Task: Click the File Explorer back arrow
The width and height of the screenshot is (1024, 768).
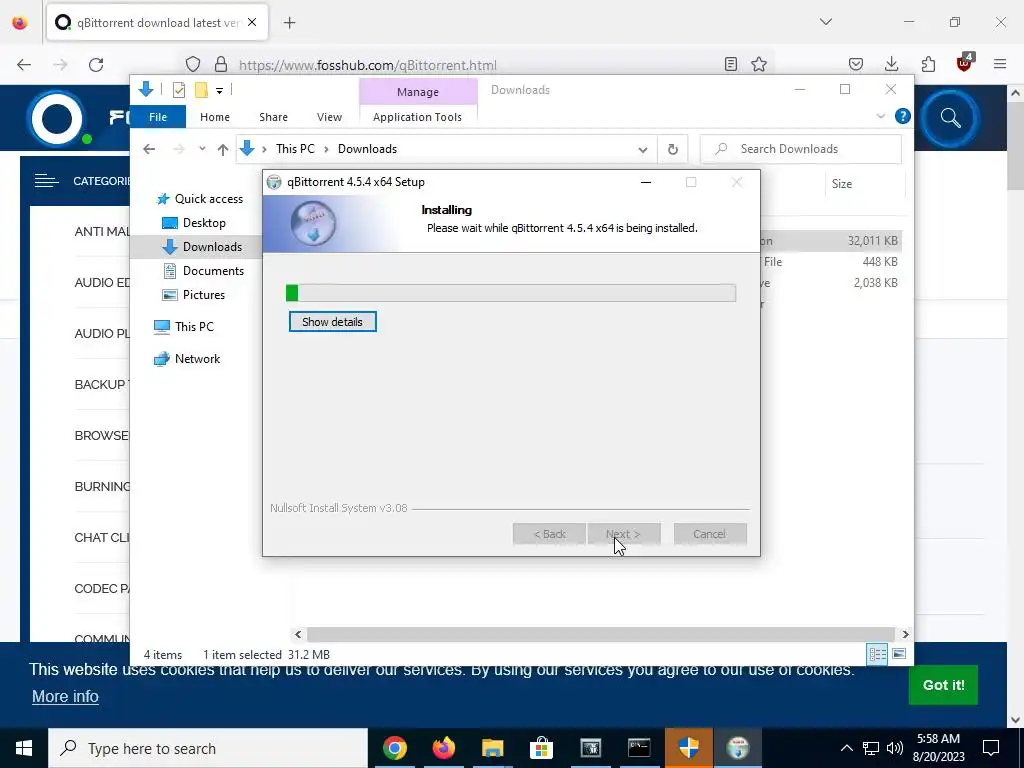Action: [149, 149]
